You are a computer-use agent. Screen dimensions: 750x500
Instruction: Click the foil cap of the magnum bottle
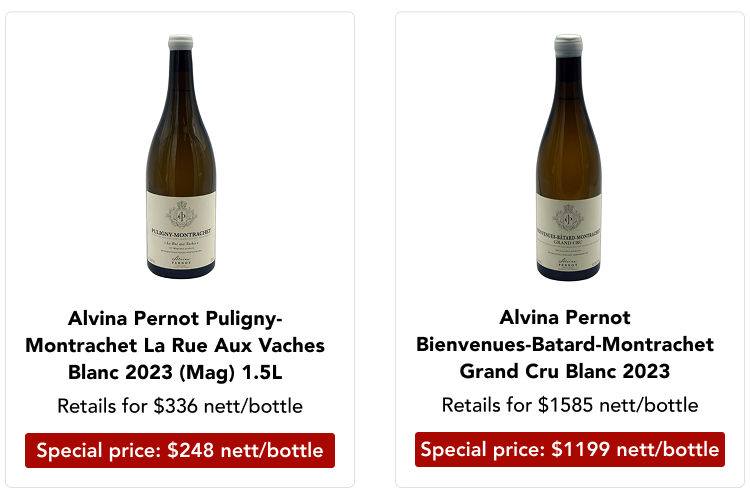point(180,43)
